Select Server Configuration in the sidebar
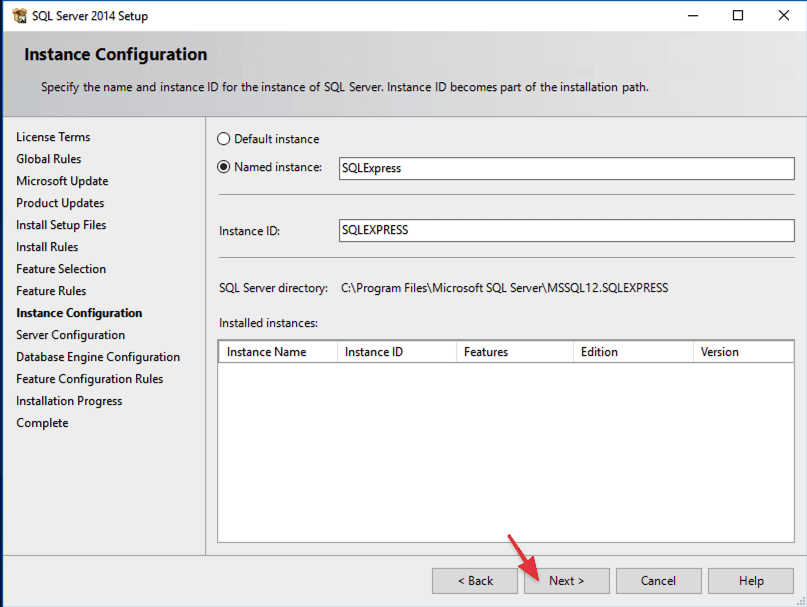This screenshot has width=807, height=607. tap(70, 335)
